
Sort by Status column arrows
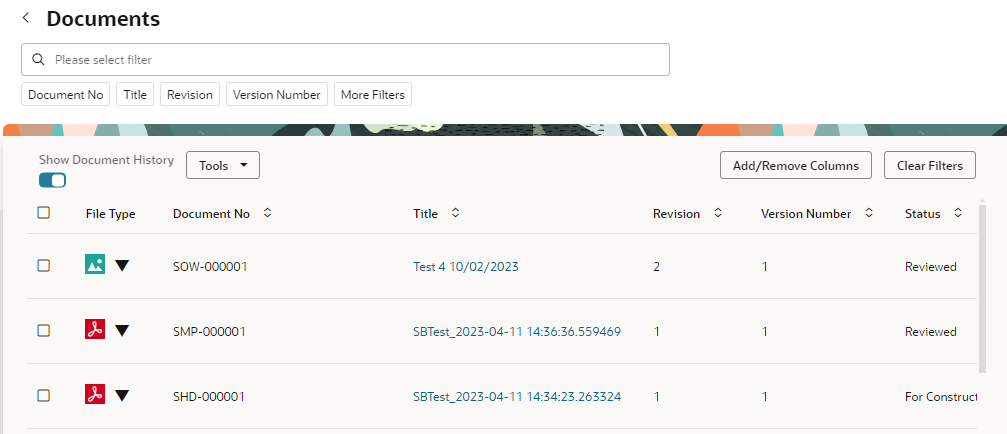coord(958,213)
